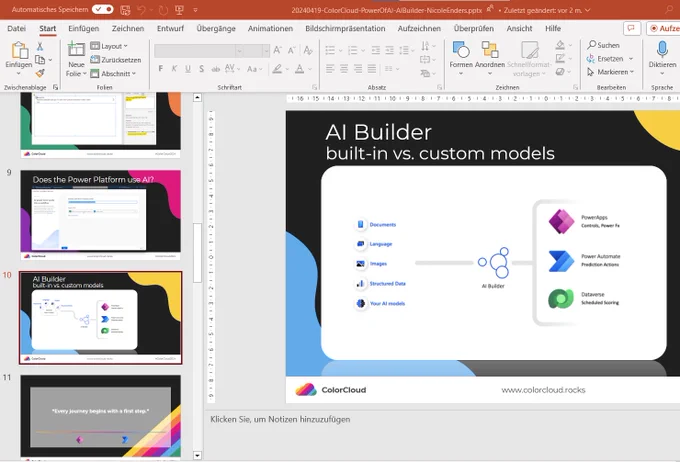Select slide 9 thumbnail Does the Power Platform
This screenshot has width=680, height=462.
point(101,215)
